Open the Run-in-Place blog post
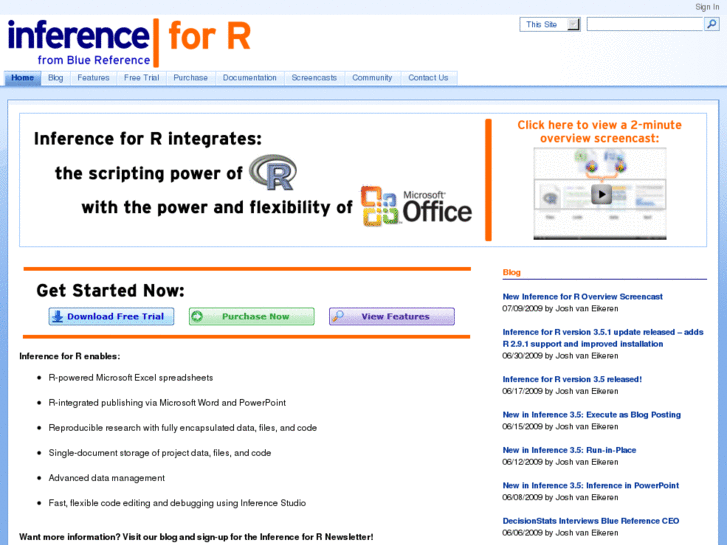The width and height of the screenshot is (727, 545). pos(569,450)
